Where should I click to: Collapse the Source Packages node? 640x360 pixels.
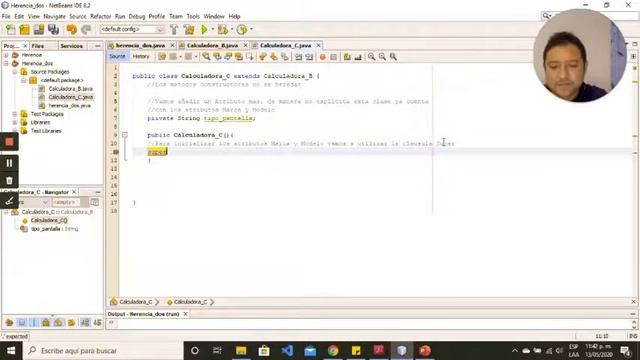coord(15,72)
